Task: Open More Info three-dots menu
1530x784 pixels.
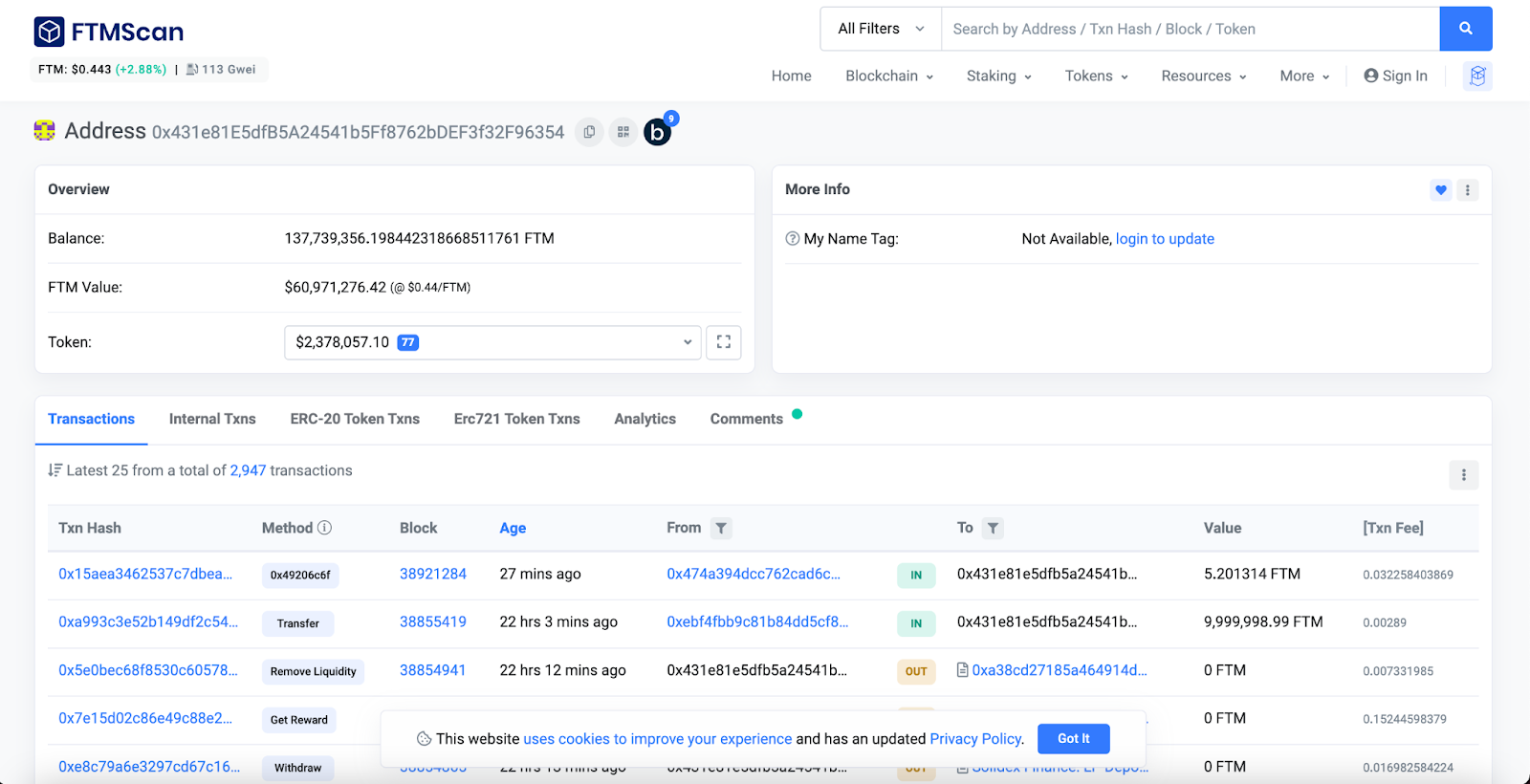Action: pyautogui.click(x=1467, y=189)
